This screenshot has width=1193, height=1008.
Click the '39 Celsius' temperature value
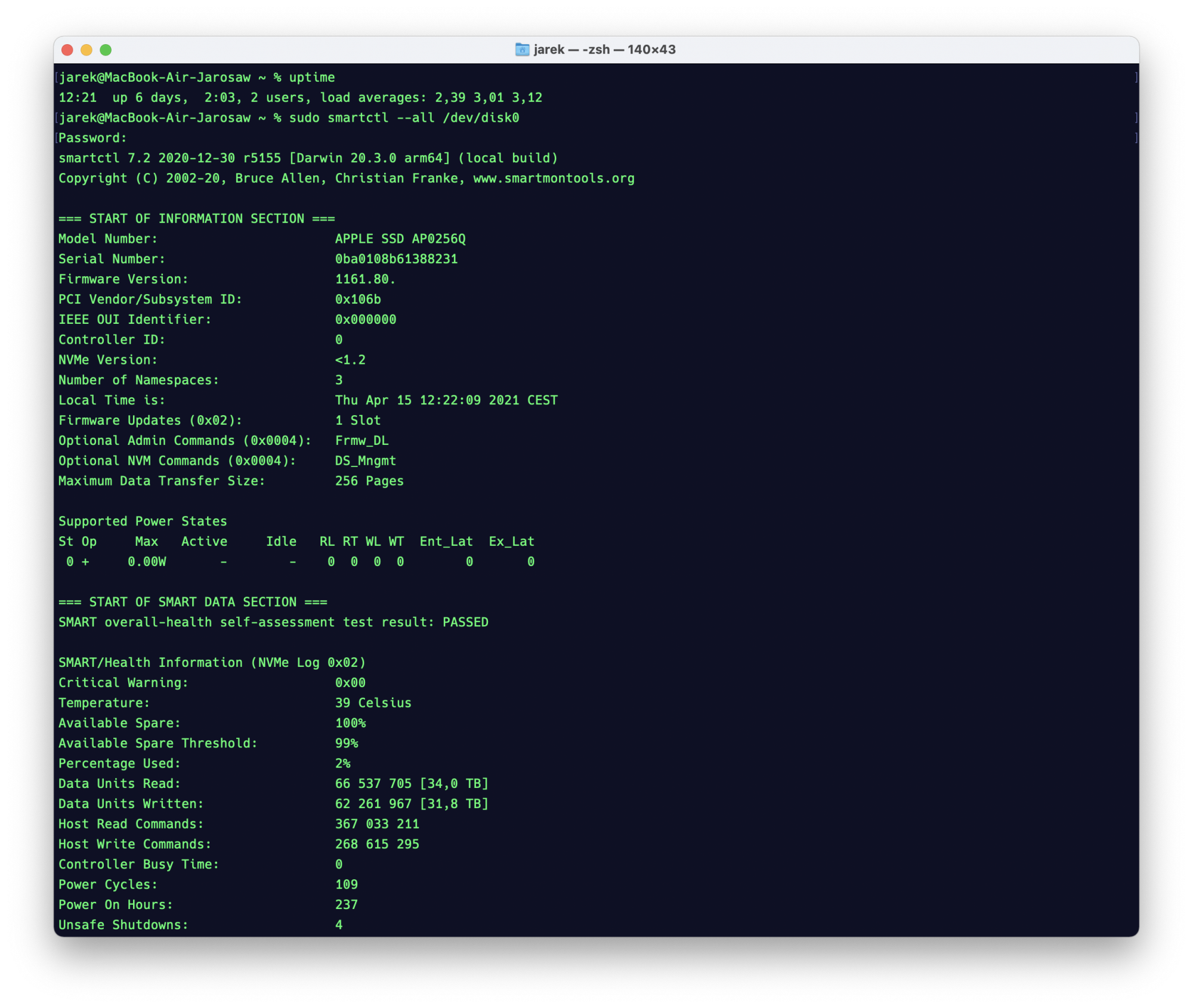pyautogui.click(x=373, y=703)
